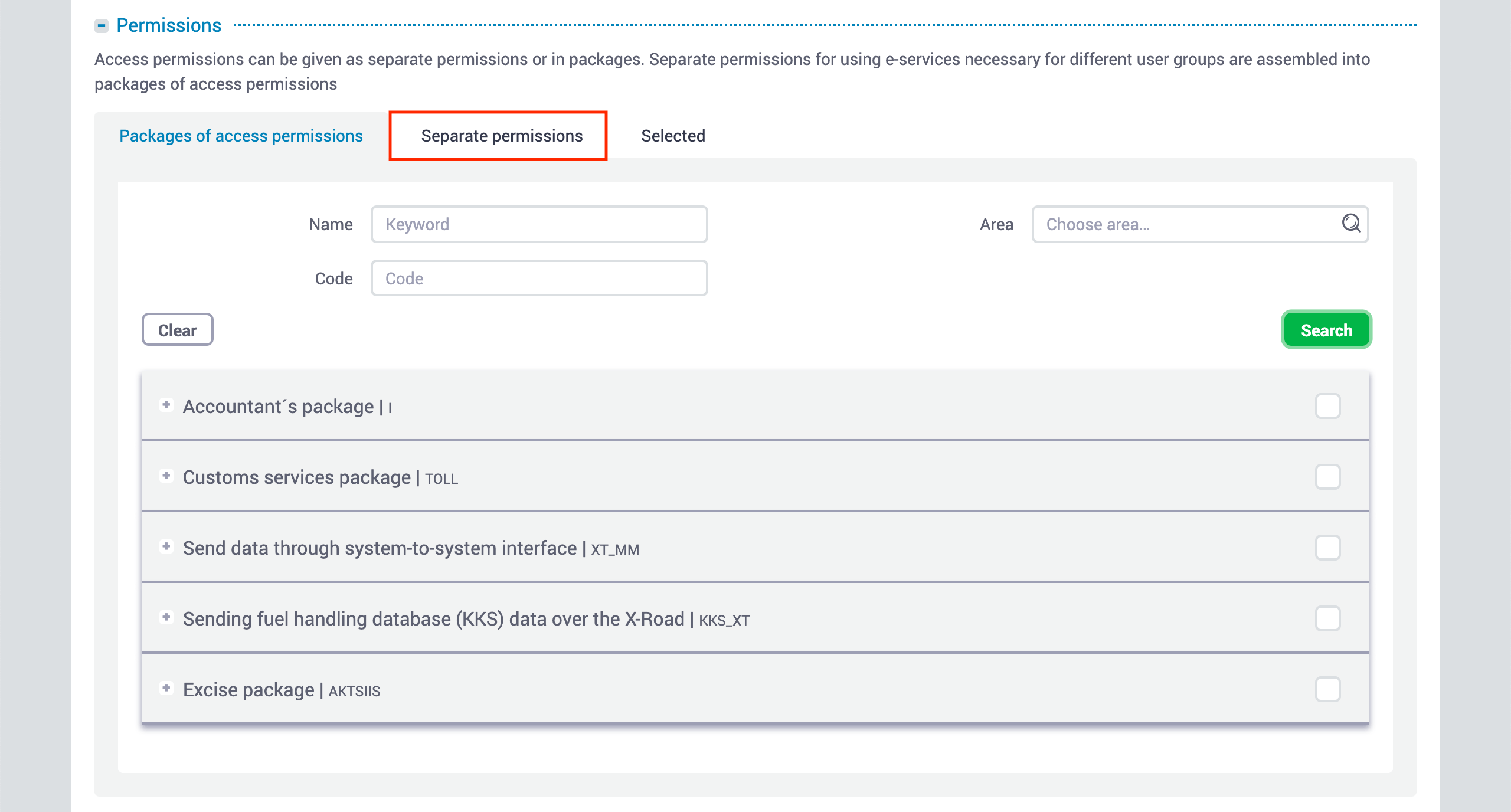Image resolution: width=1511 pixels, height=812 pixels.
Task: Switch to Separate permissions tab
Action: (501, 136)
